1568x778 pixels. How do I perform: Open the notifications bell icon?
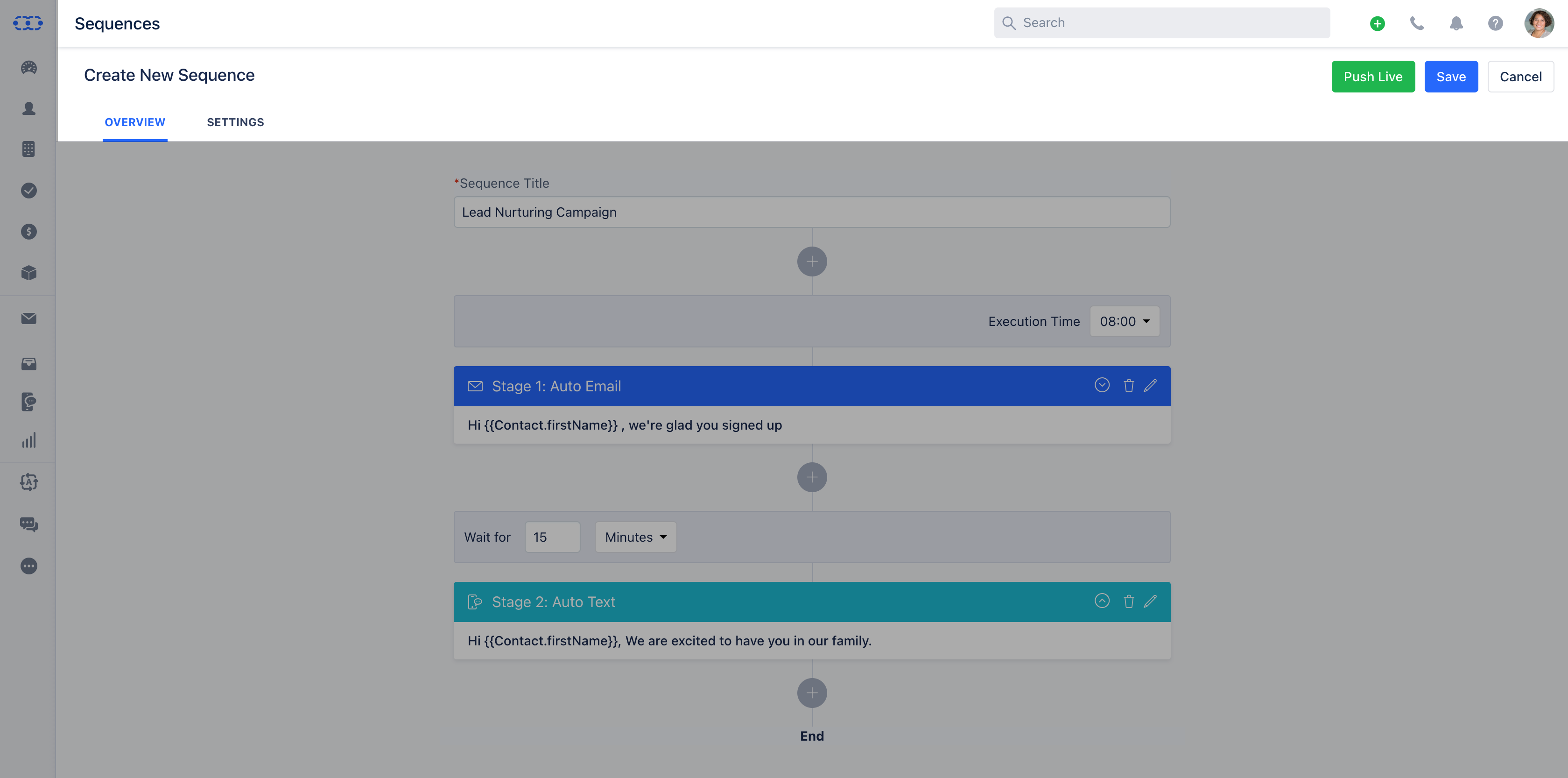click(1456, 23)
